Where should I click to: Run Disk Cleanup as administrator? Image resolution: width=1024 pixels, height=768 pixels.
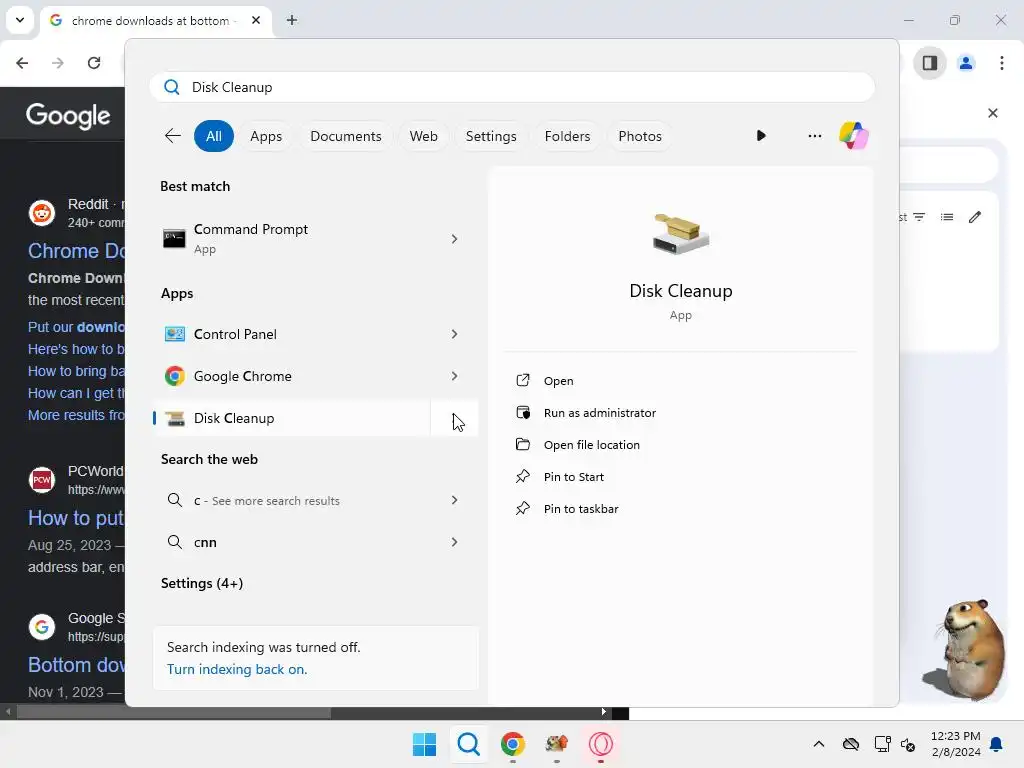pos(599,413)
